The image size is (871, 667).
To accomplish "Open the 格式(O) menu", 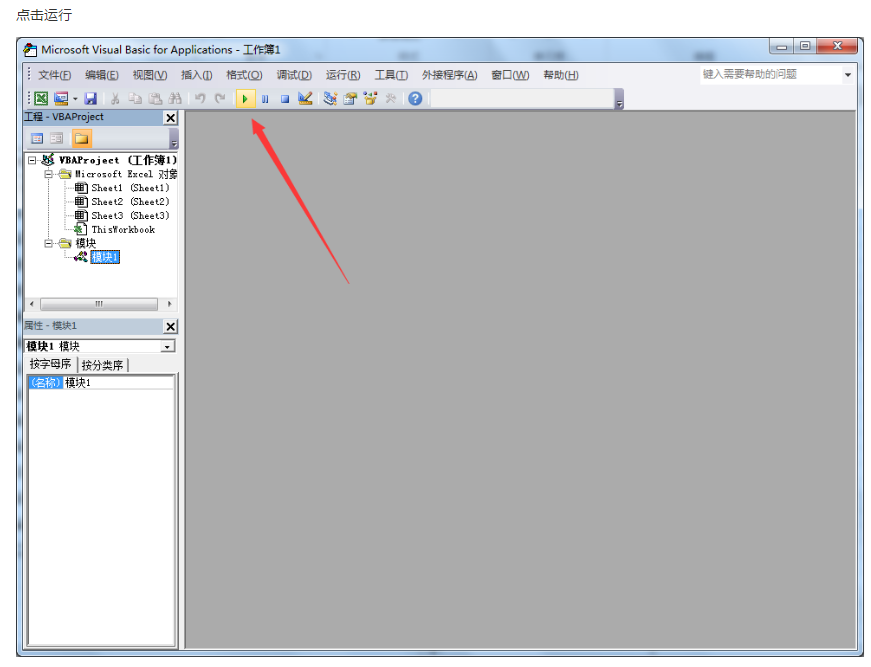I will [244, 75].
